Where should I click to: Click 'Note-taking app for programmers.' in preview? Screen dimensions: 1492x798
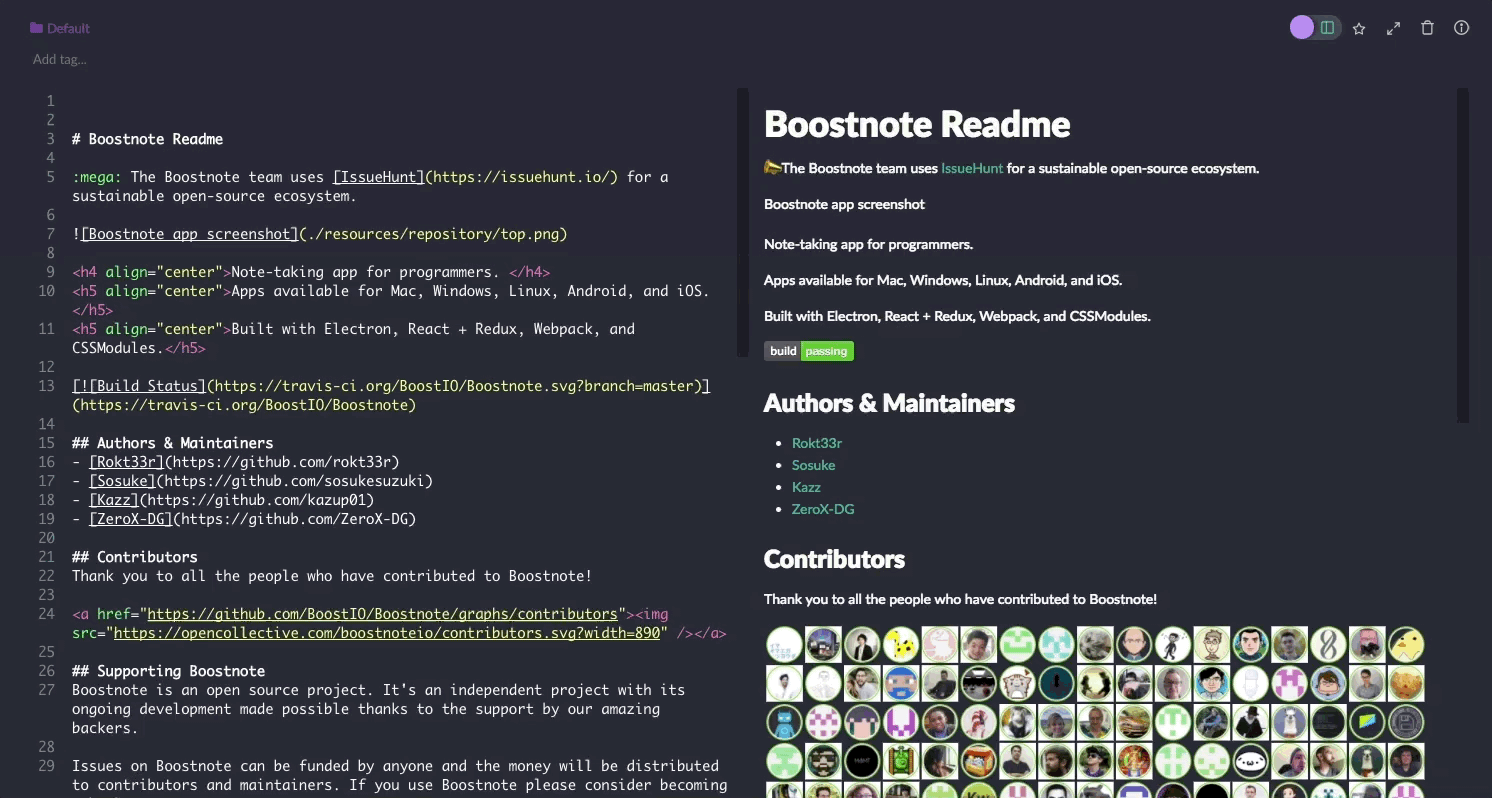click(868, 244)
